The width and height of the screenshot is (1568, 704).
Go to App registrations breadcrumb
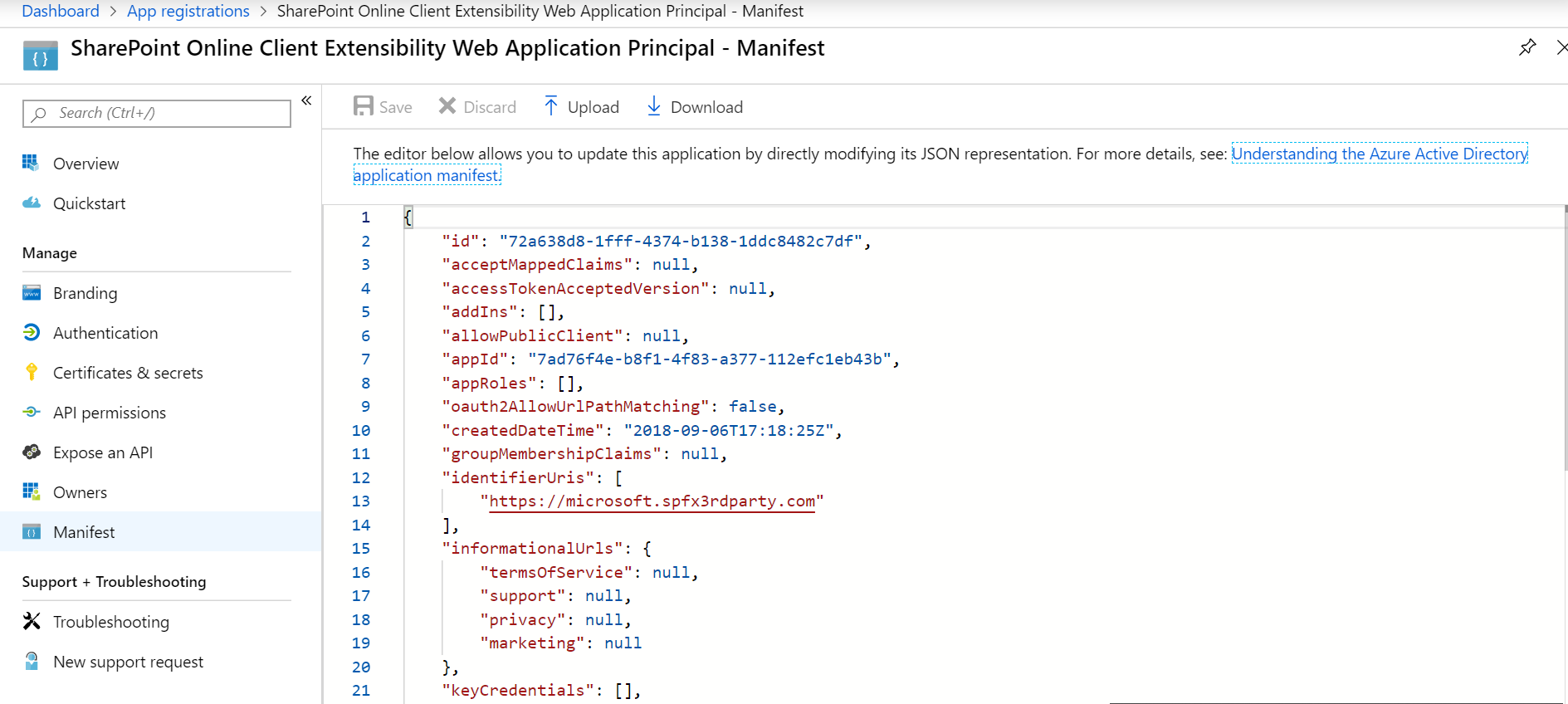click(188, 11)
